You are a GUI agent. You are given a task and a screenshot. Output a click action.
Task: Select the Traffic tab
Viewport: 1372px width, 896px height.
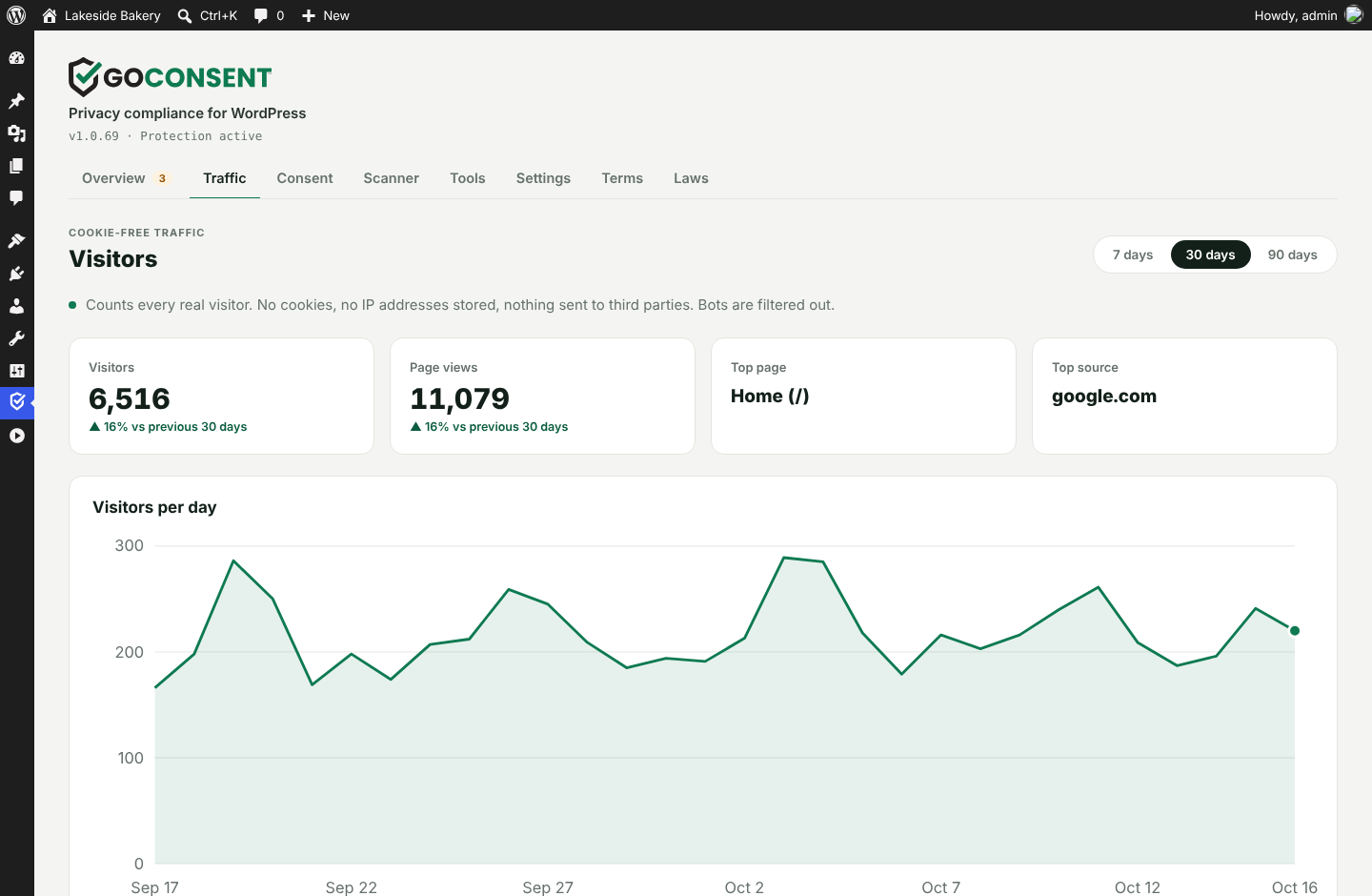click(x=225, y=178)
